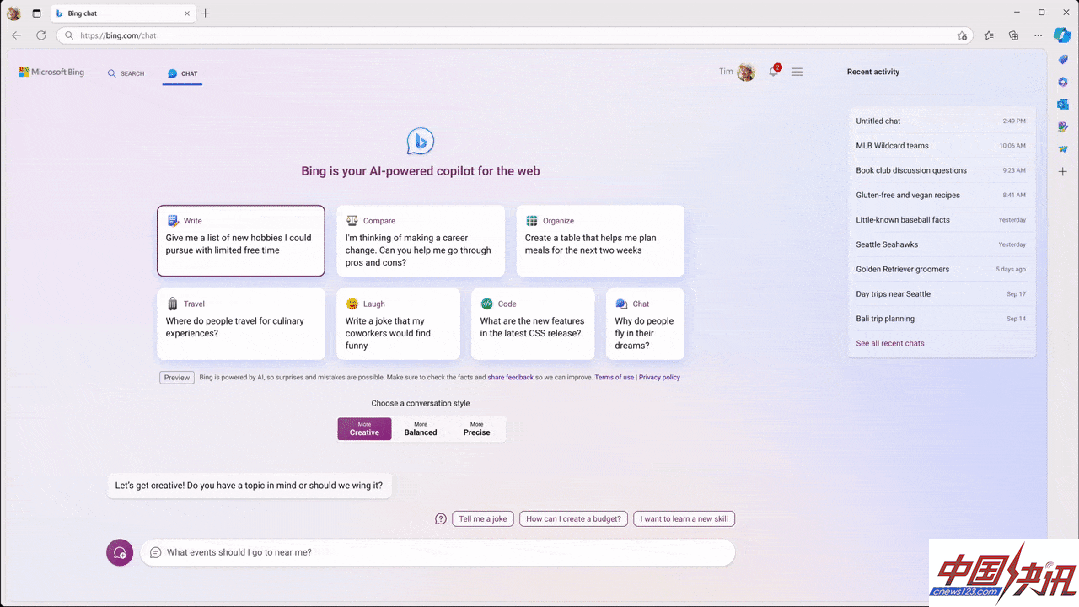The height and width of the screenshot is (607, 1079).
Task: Switch to the CHAT tab
Action: click(182, 73)
